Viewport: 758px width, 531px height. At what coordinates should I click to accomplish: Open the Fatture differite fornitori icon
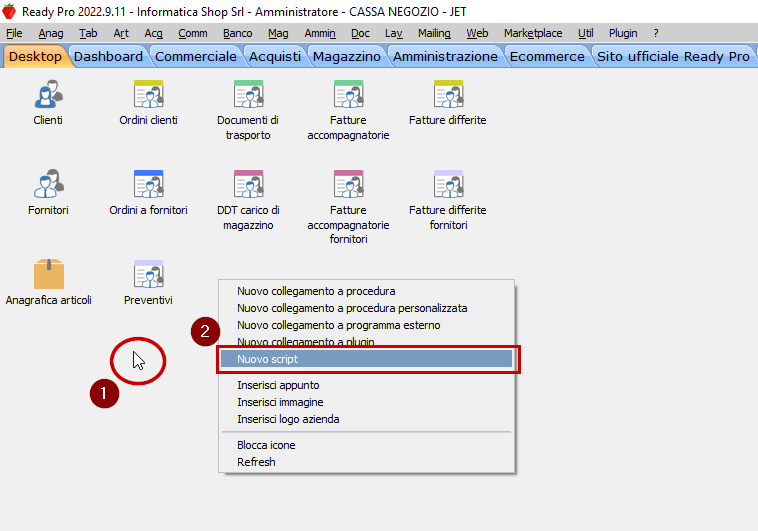tap(449, 184)
